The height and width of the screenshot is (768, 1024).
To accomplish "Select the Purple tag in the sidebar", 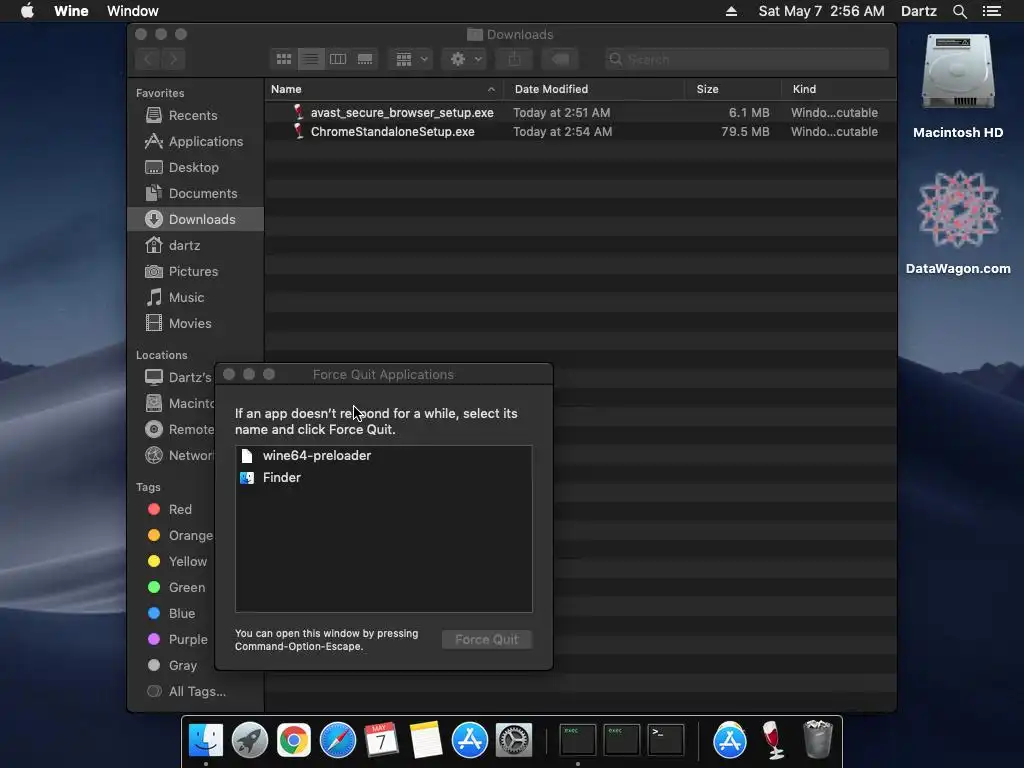I will [178, 640].
